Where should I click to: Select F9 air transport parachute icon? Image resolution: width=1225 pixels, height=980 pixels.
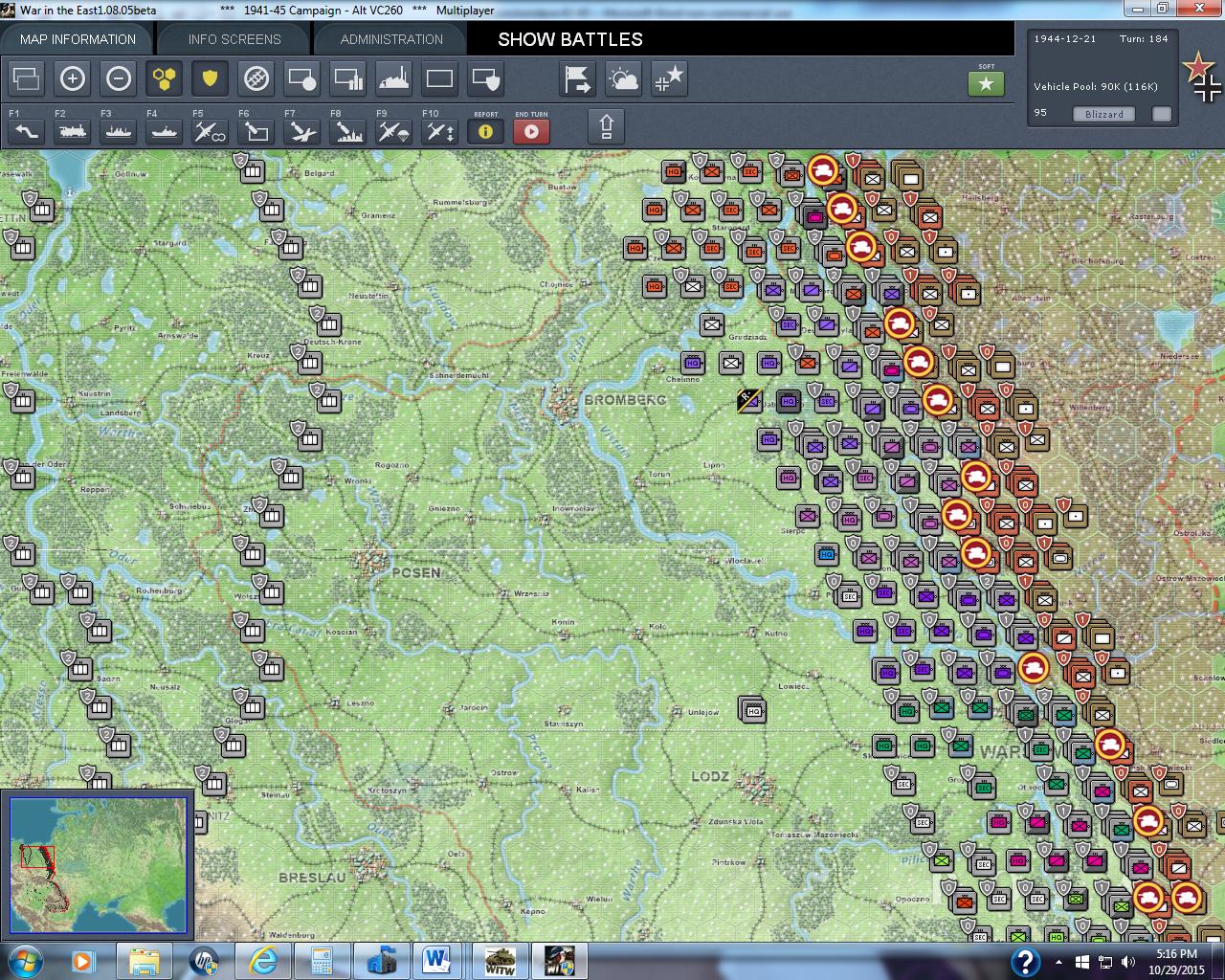click(x=394, y=131)
